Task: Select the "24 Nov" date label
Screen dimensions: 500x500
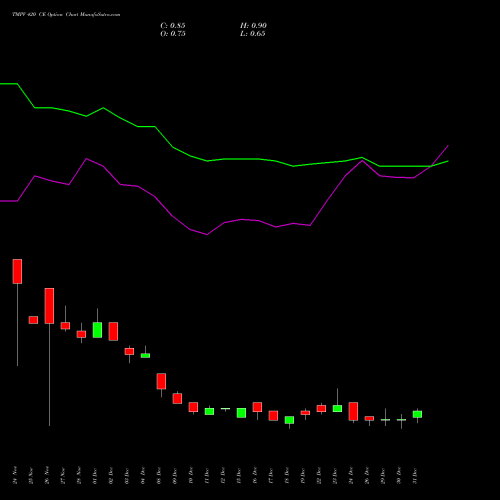Action: pyautogui.click(x=15, y=475)
